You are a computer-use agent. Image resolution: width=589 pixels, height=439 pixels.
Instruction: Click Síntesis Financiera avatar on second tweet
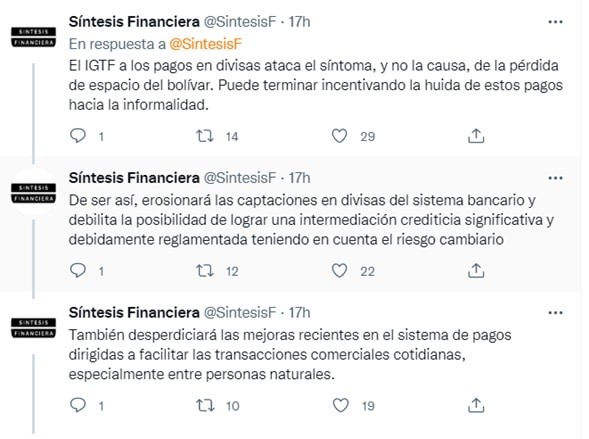pyautogui.click(x=33, y=193)
